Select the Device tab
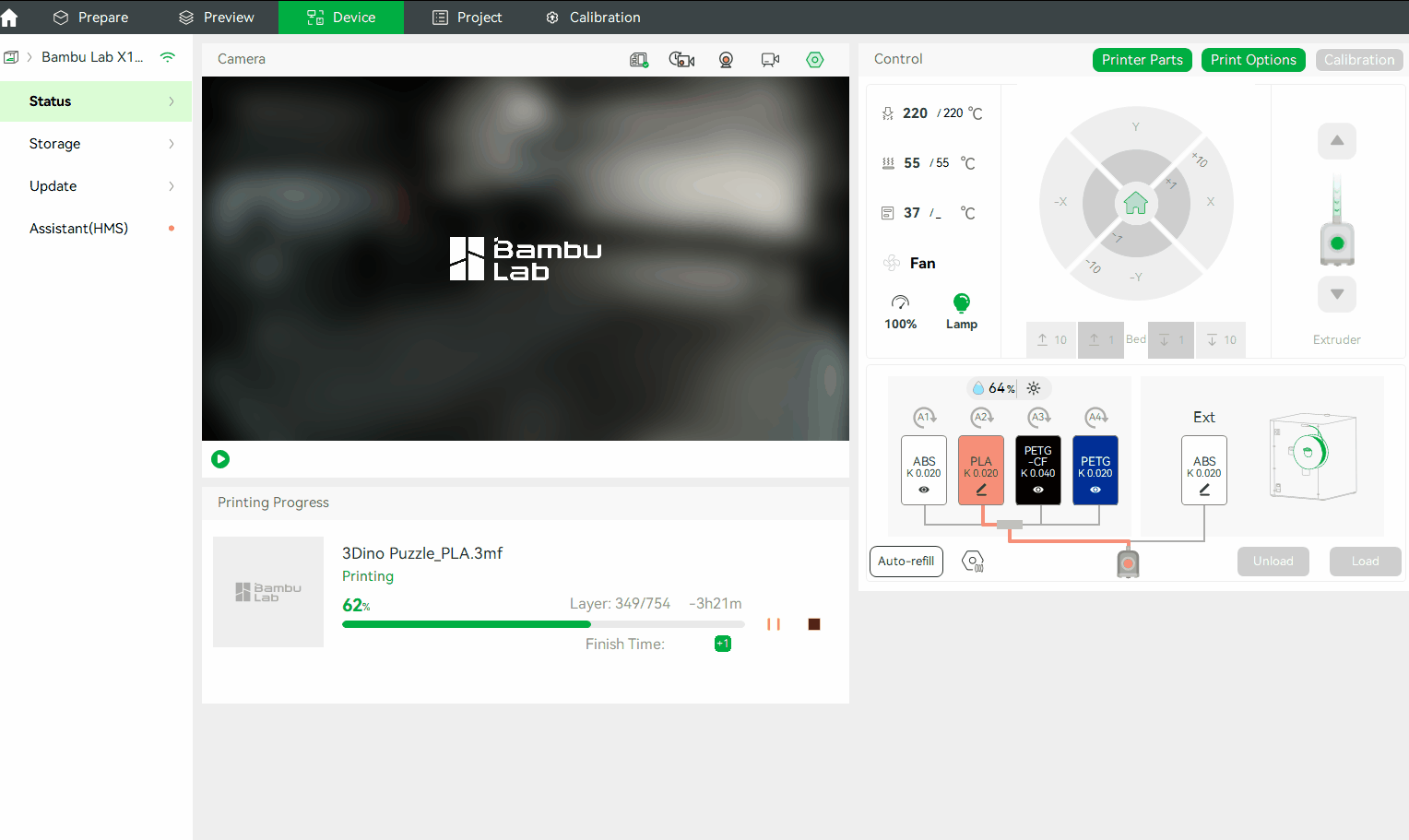Viewport: 1409px width, 840px height. tap(341, 18)
